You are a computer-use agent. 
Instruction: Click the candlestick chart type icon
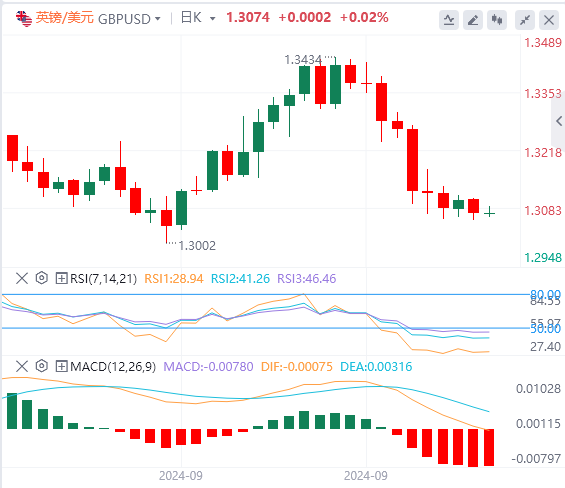click(x=497, y=19)
